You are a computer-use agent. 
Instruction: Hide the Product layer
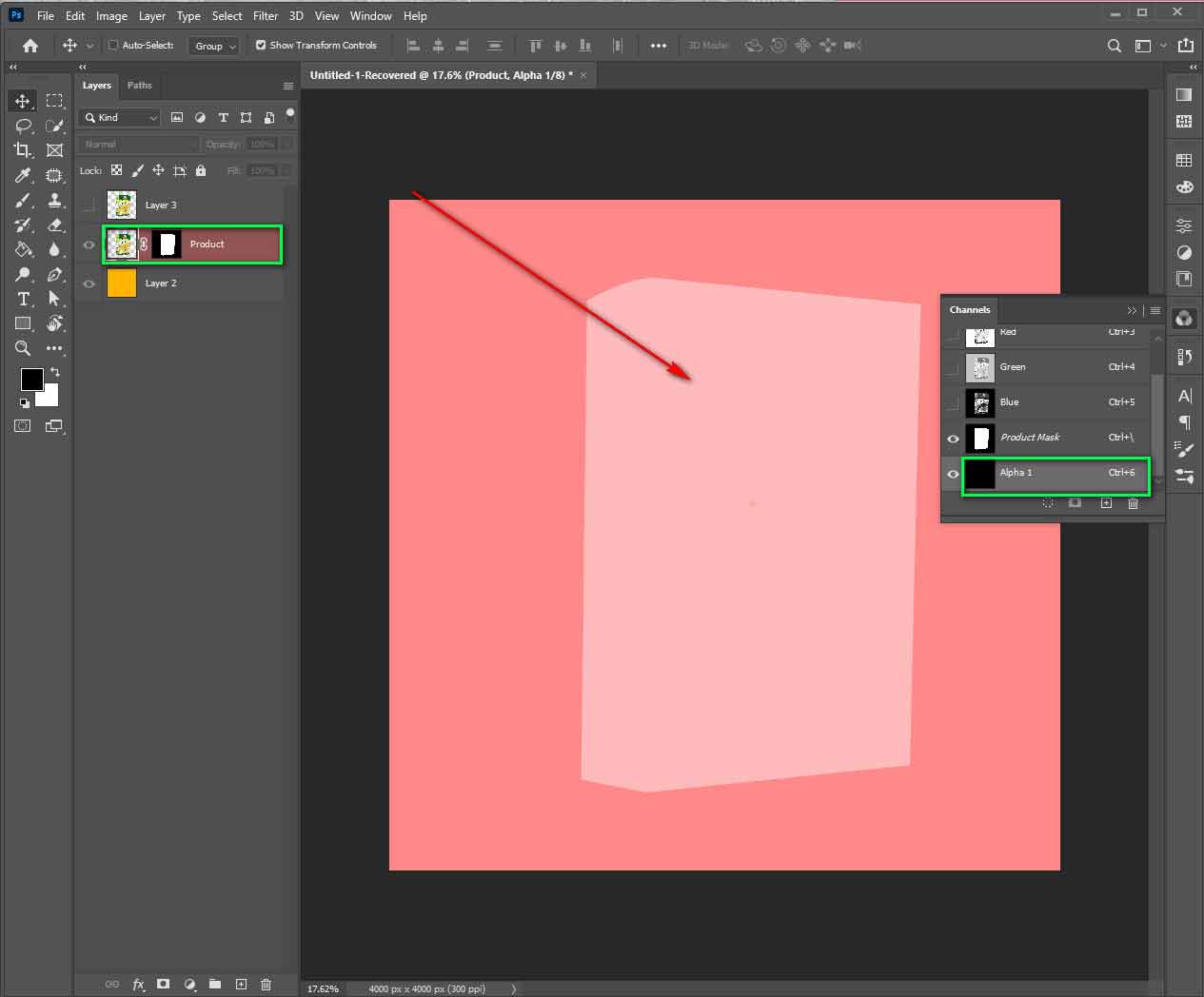point(89,244)
